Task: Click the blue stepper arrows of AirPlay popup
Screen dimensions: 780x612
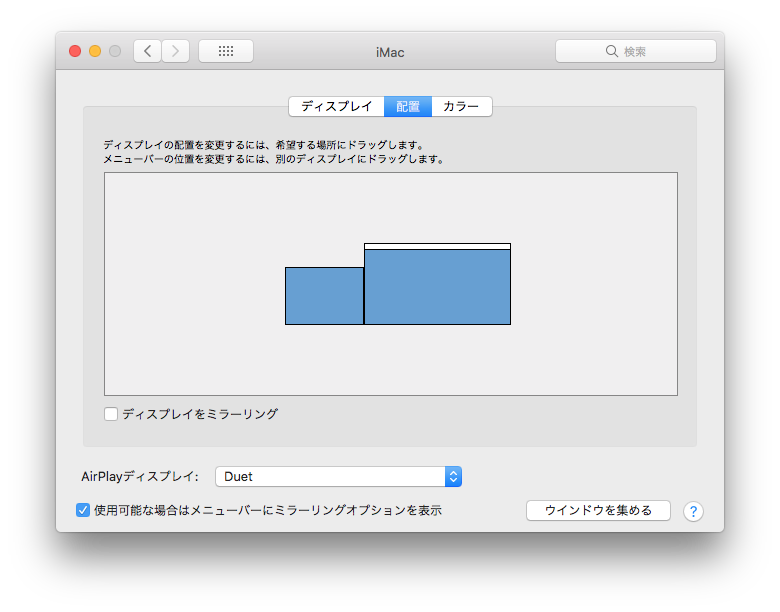Action: (453, 477)
